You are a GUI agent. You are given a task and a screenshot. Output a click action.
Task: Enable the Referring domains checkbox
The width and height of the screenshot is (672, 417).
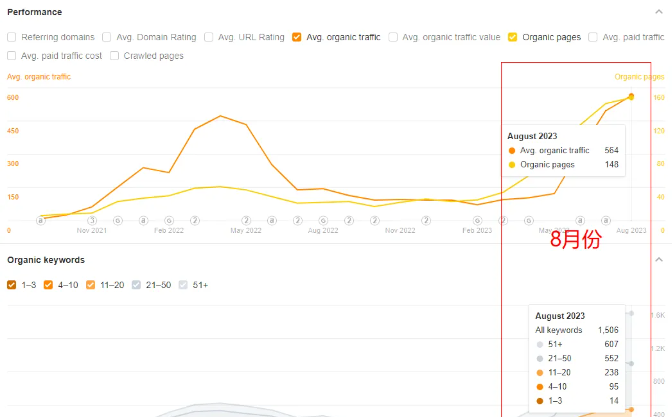click(12, 37)
